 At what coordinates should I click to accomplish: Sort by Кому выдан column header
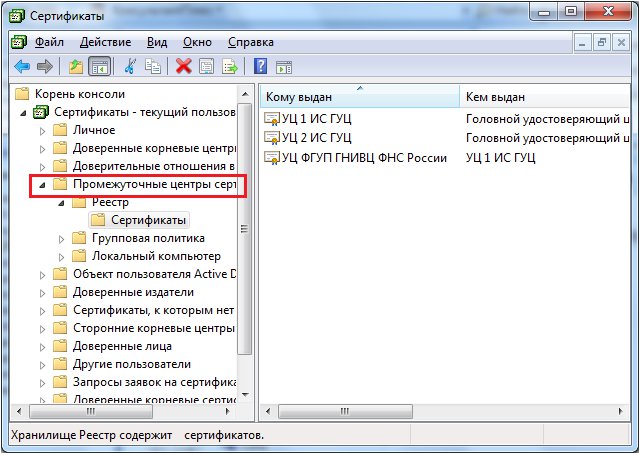pyautogui.click(x=357, y=97)
